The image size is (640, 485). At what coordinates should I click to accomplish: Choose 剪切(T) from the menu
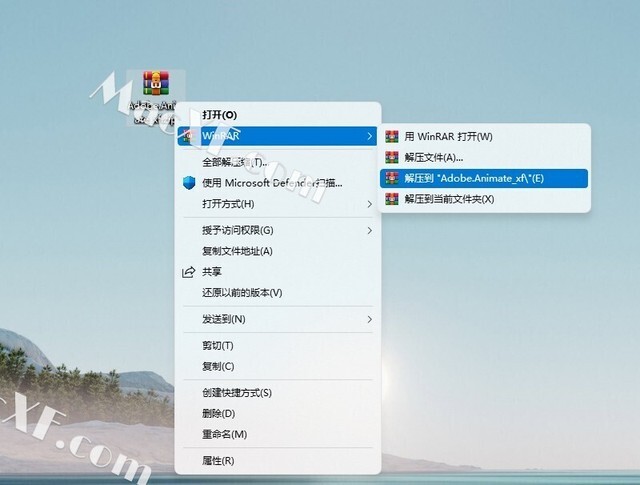[x=278, y=346]
